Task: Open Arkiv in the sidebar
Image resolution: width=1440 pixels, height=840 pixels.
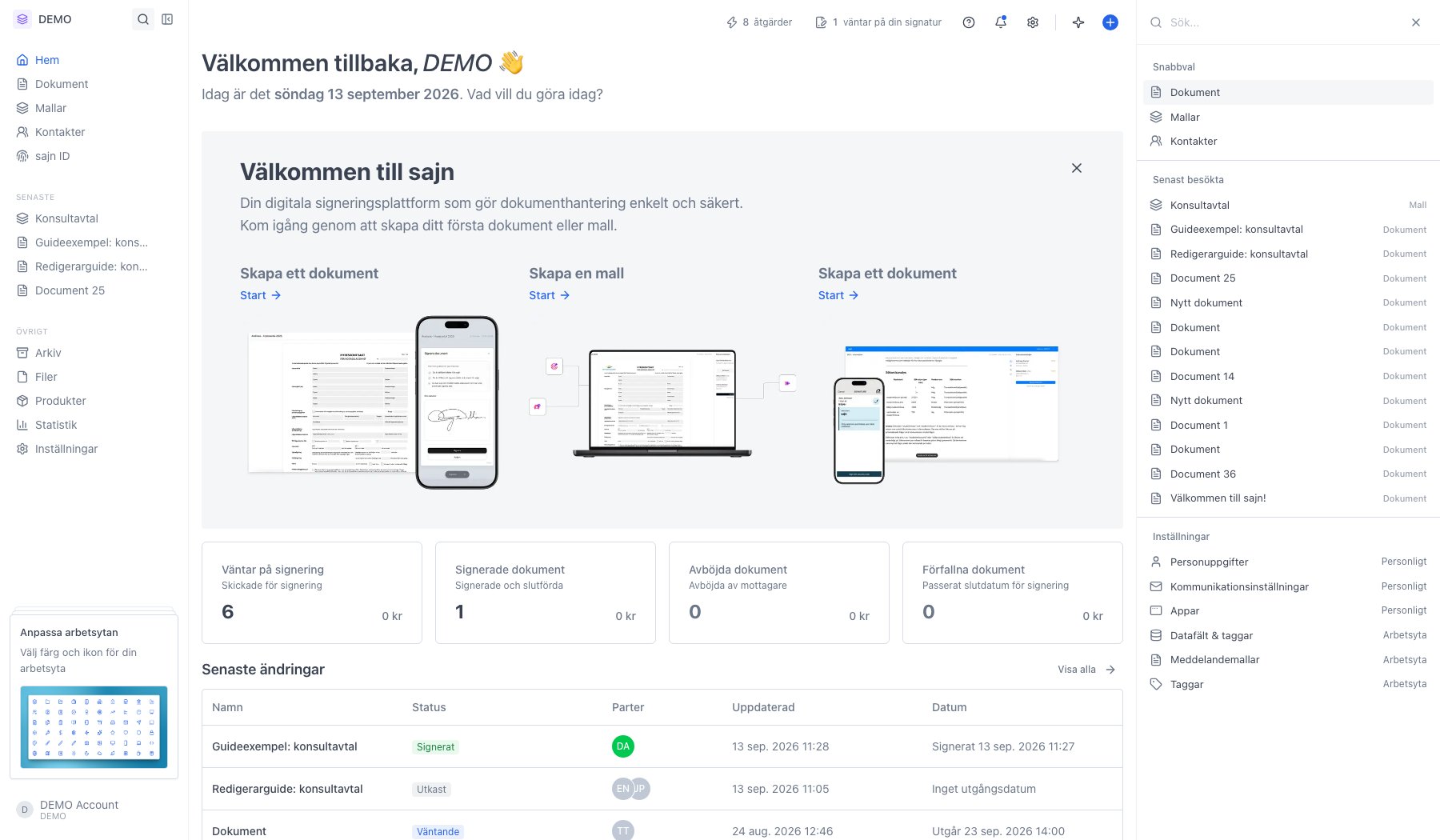Action: 94,353
